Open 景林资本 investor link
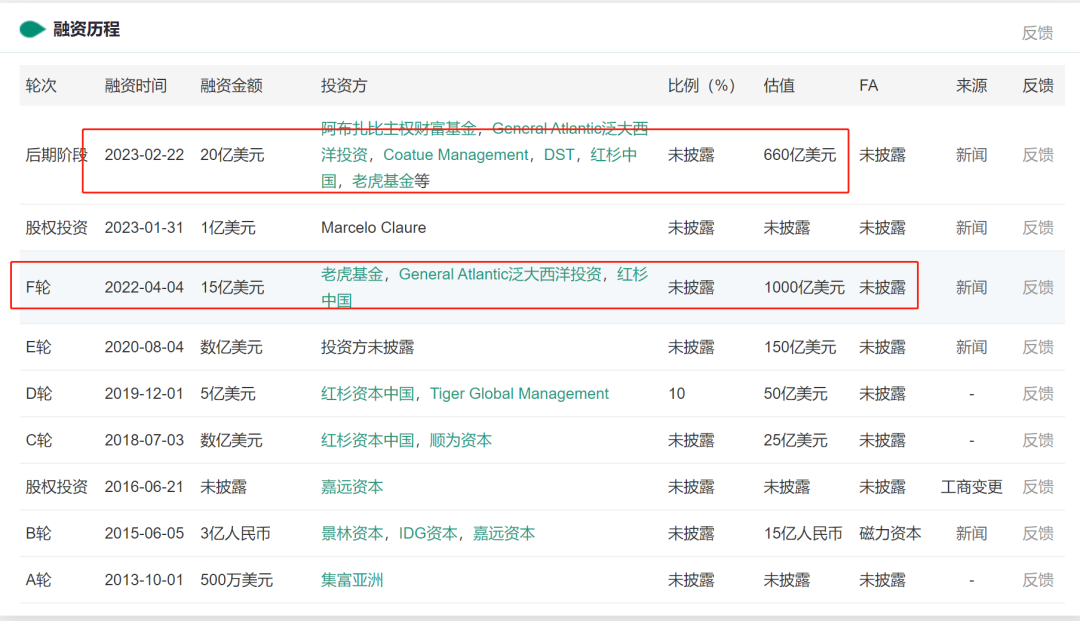The image size is (1080, 621). point(352,534)
